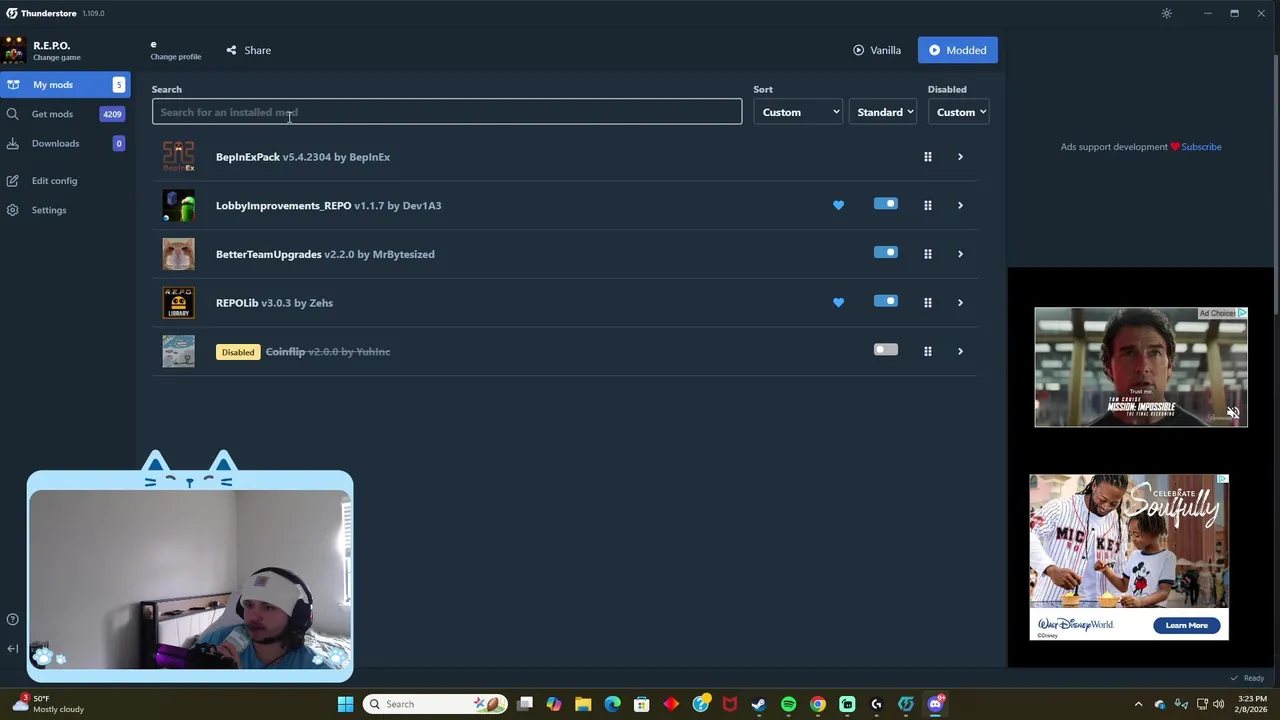Click the BepInExPack v5.4.2304 text
The height and width of the screenshot is (720, 1280).
(x=273, y=157)
